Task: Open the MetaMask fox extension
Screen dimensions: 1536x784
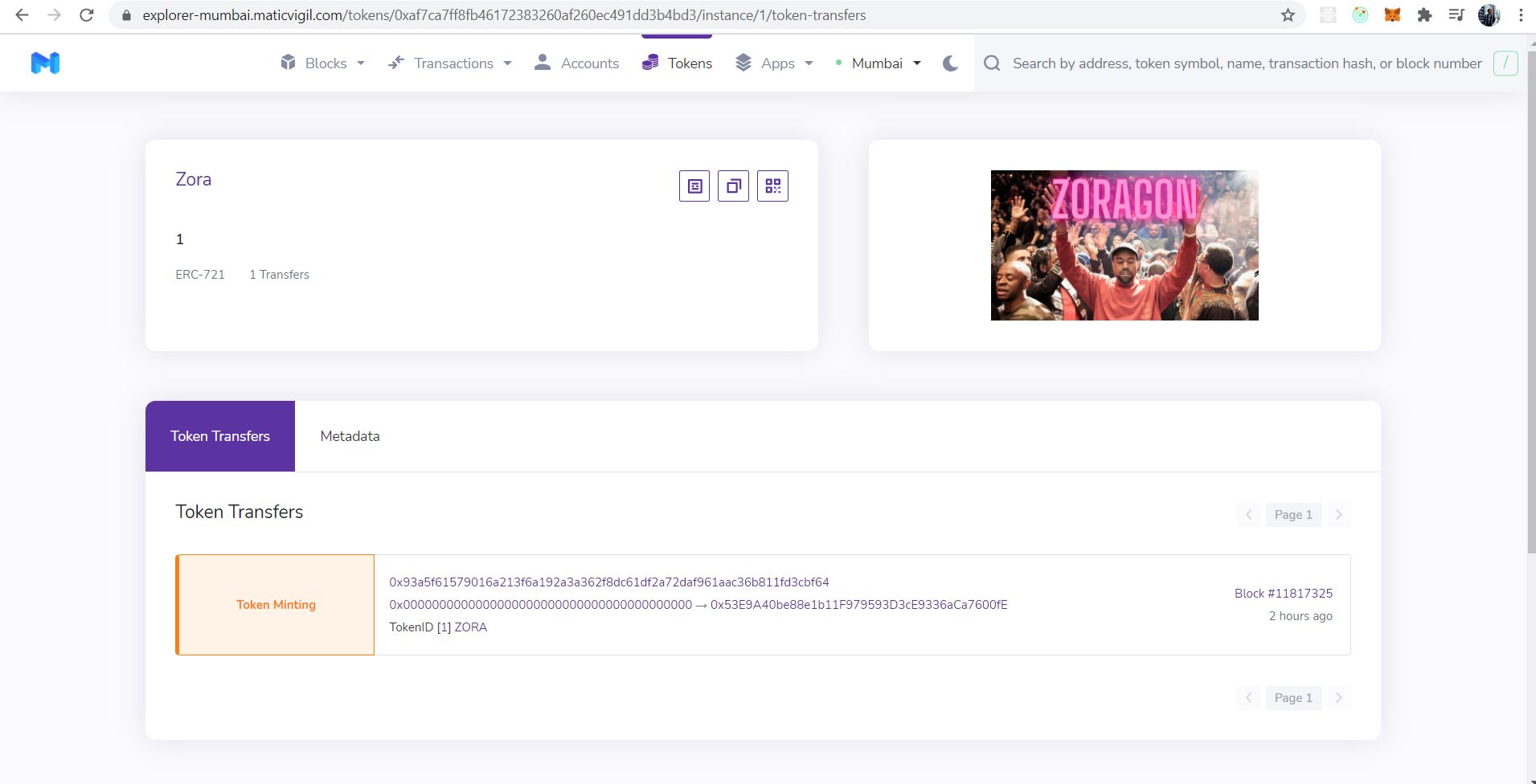Action: [x=1392, y=15]
